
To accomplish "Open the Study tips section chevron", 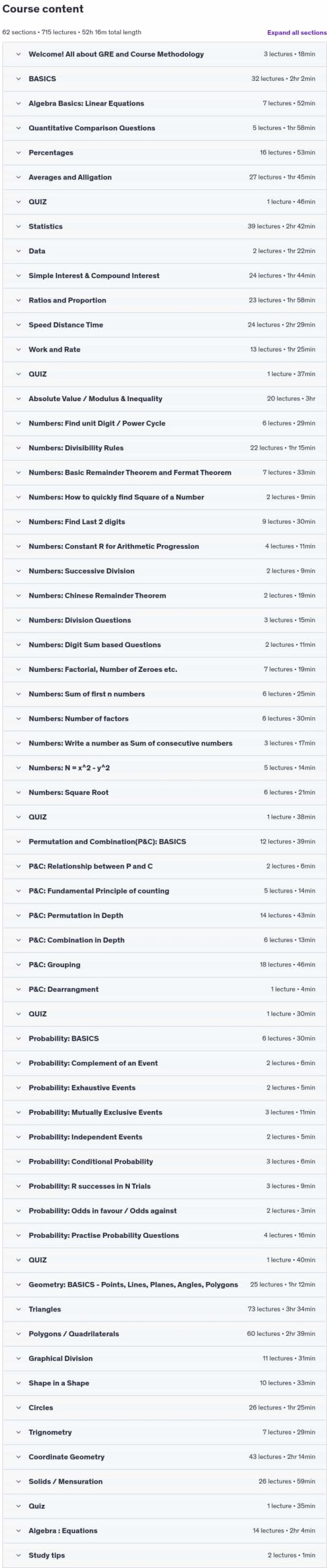I will click(x=18, y=1555).
